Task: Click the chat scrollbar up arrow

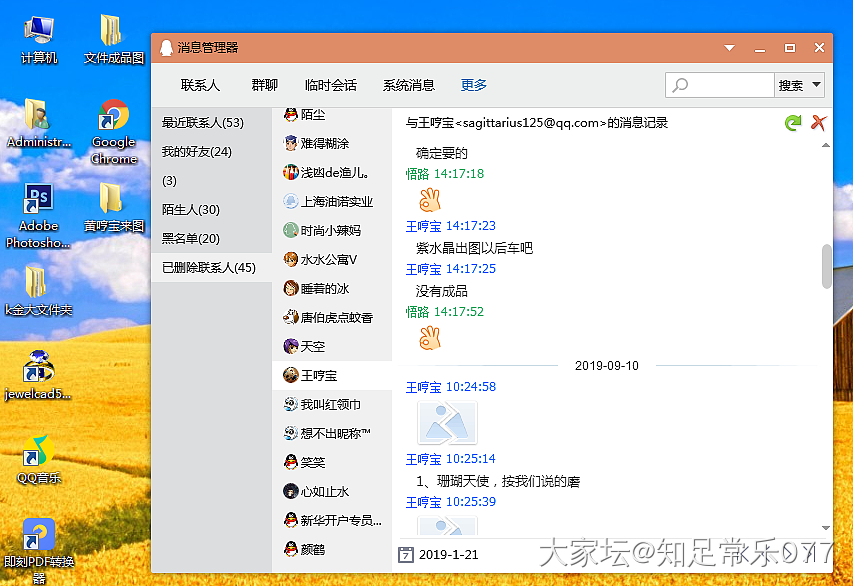Action: coord(826,145)
